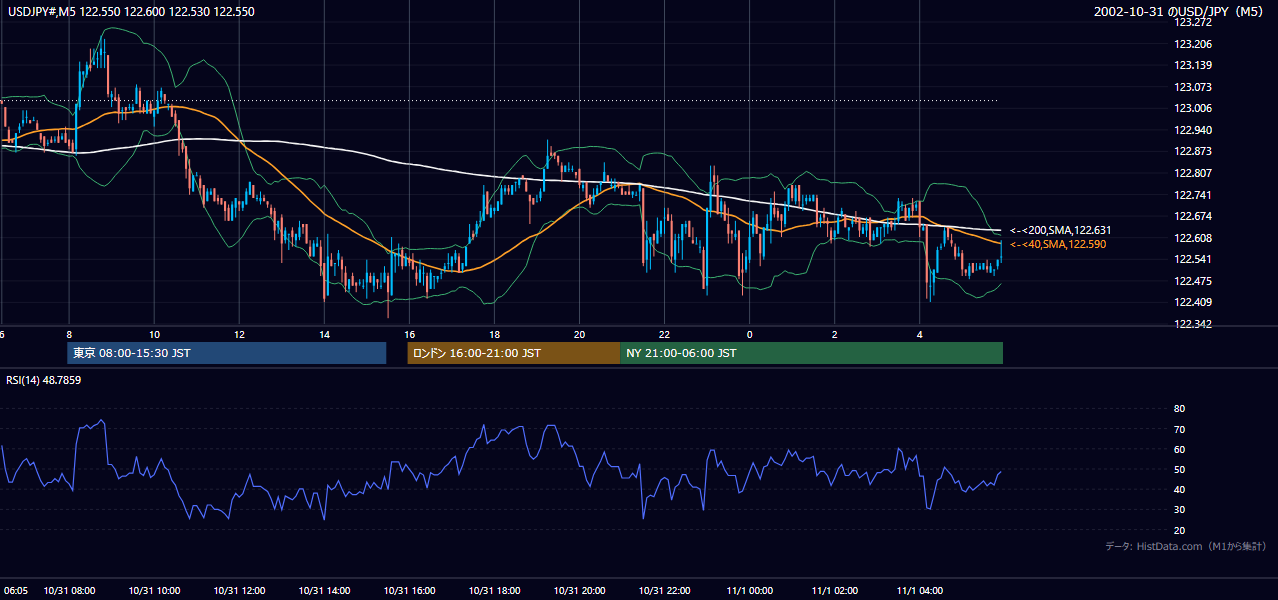Click price axis value 122.940
Screen dimensions: 1278x600
coord(1193,130)
